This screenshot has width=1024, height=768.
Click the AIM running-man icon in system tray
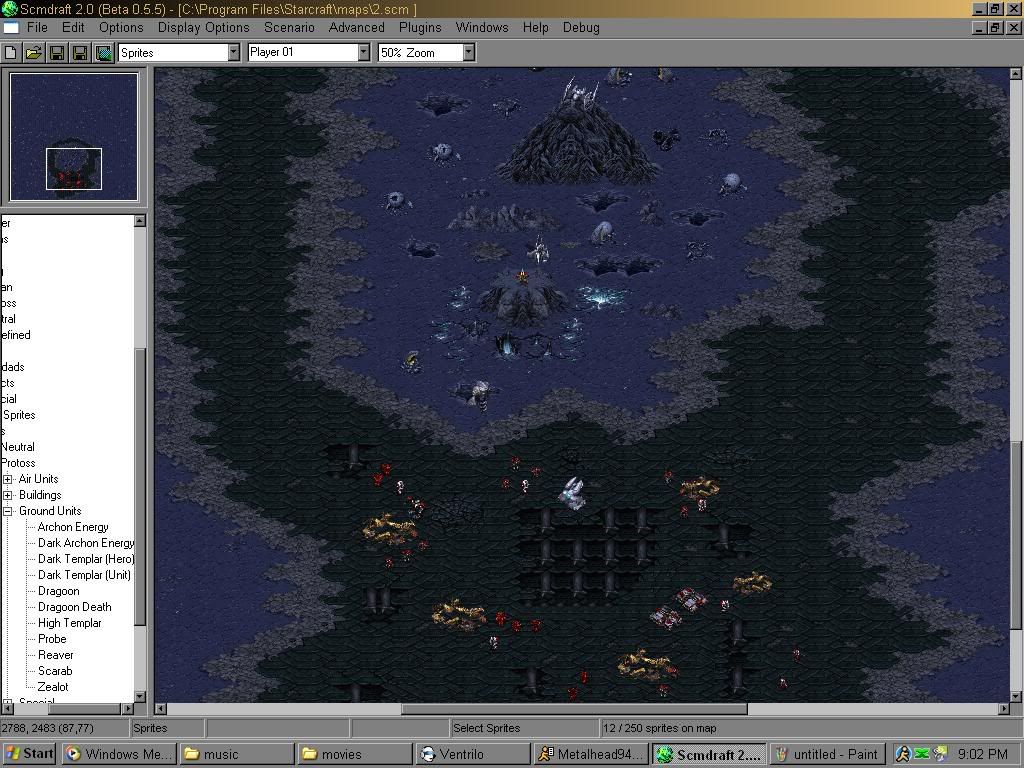[903, 754]
